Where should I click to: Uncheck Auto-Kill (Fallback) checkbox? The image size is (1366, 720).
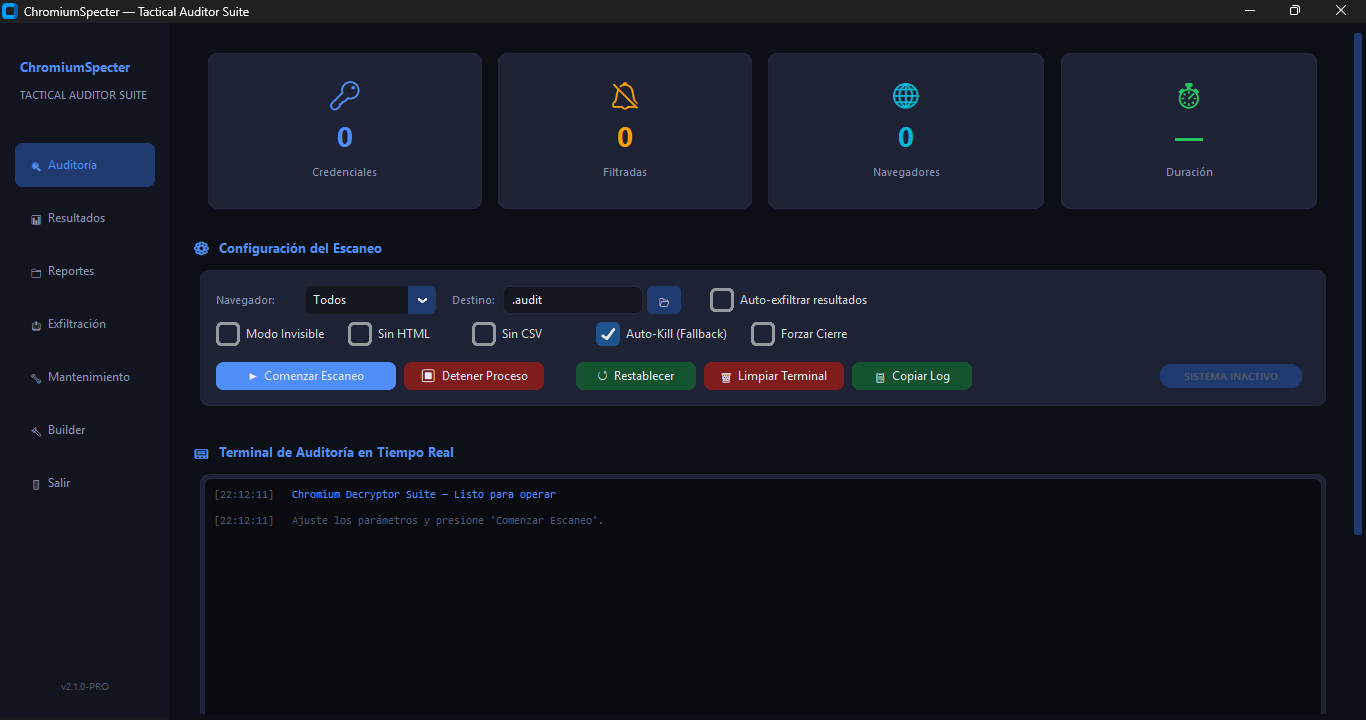point(608,334)
